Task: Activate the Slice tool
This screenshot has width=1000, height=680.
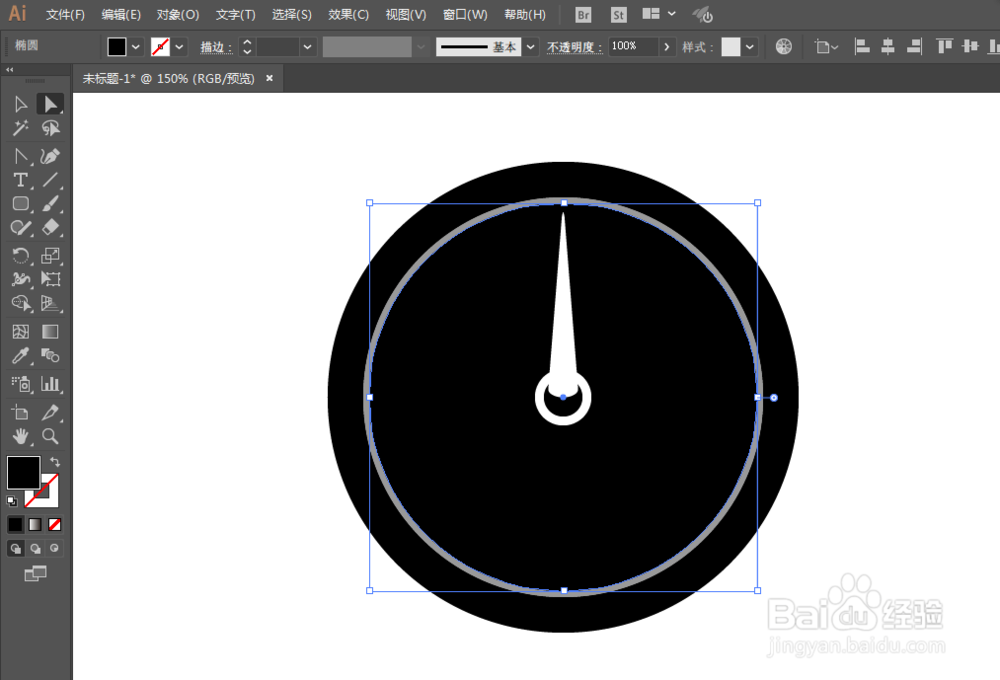Action: point(50,412)
